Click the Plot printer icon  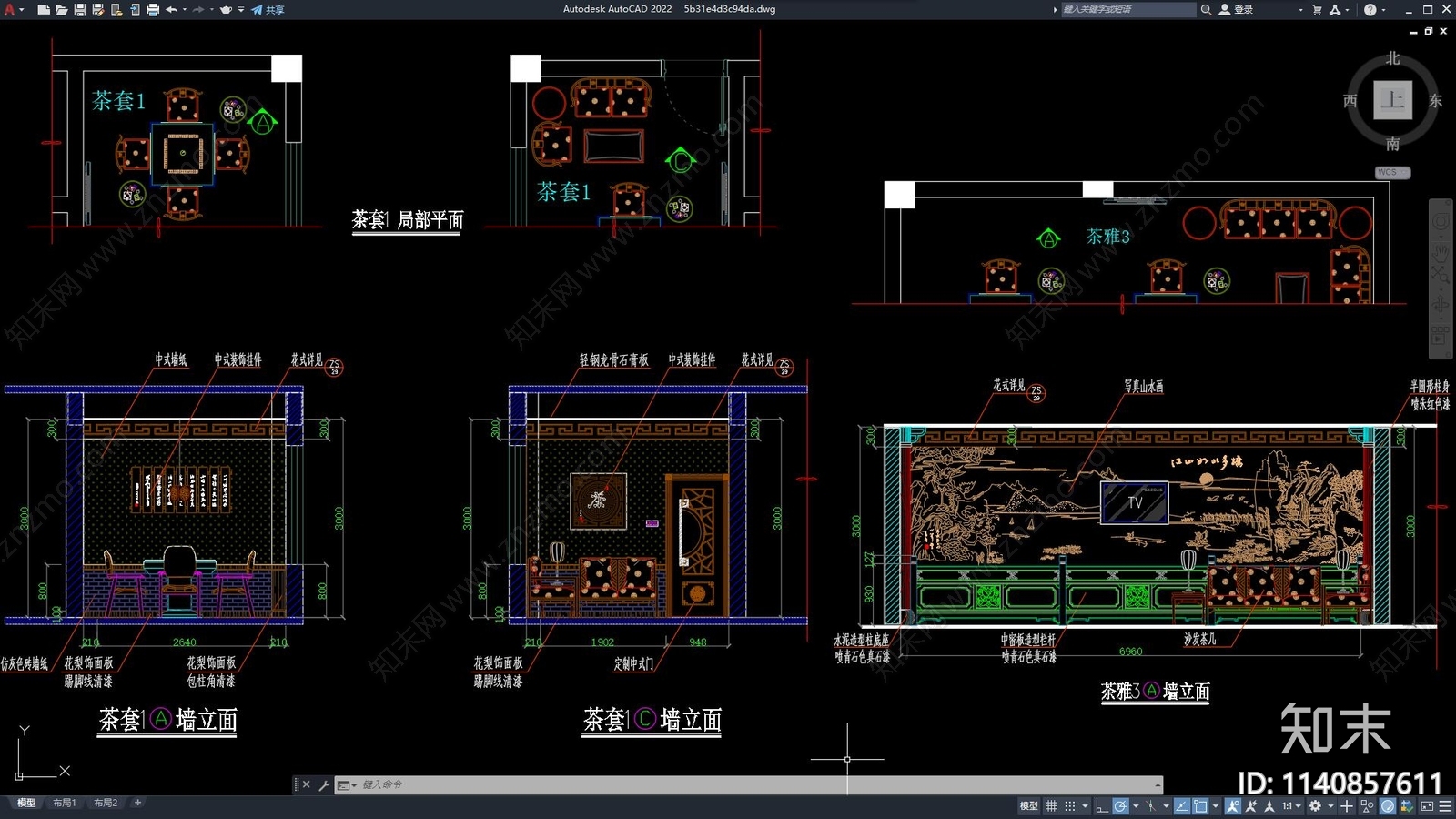(x=153, y=9)
